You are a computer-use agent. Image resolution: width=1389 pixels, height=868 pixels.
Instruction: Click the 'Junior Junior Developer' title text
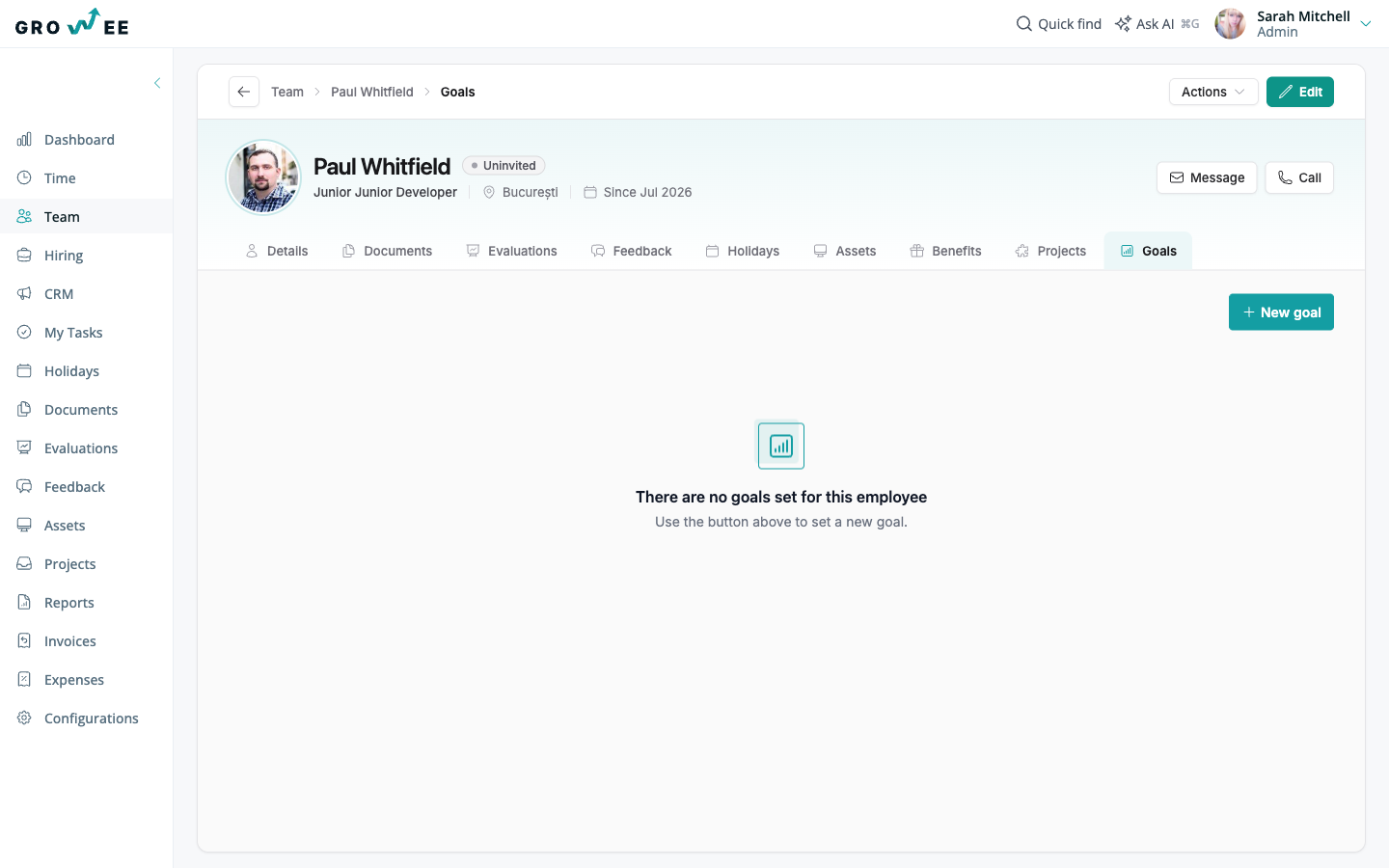click(386, 192)
